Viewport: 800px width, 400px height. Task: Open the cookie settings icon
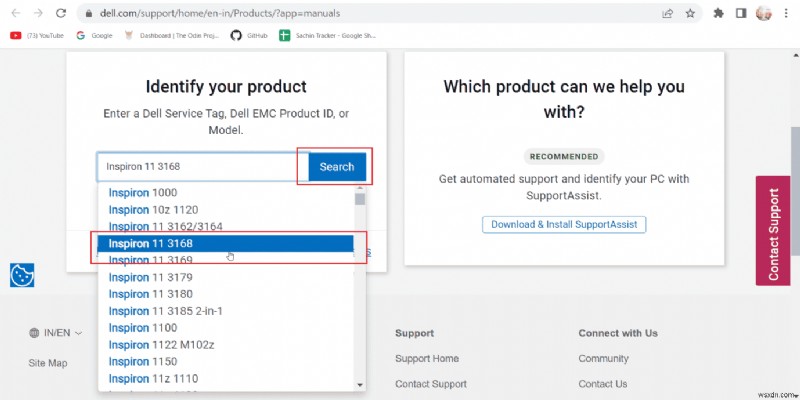22,275
